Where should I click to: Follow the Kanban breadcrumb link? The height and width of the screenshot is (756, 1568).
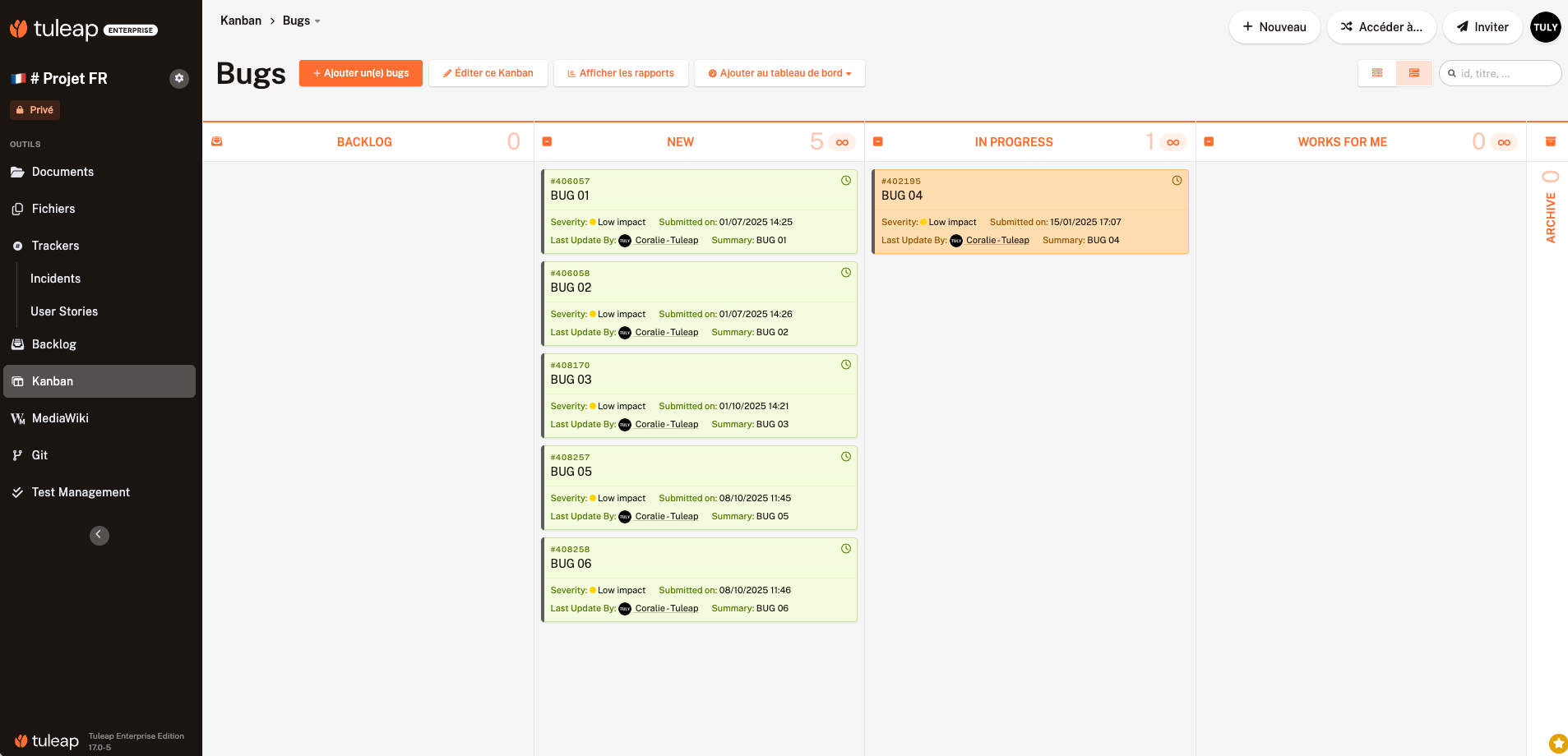241,21
